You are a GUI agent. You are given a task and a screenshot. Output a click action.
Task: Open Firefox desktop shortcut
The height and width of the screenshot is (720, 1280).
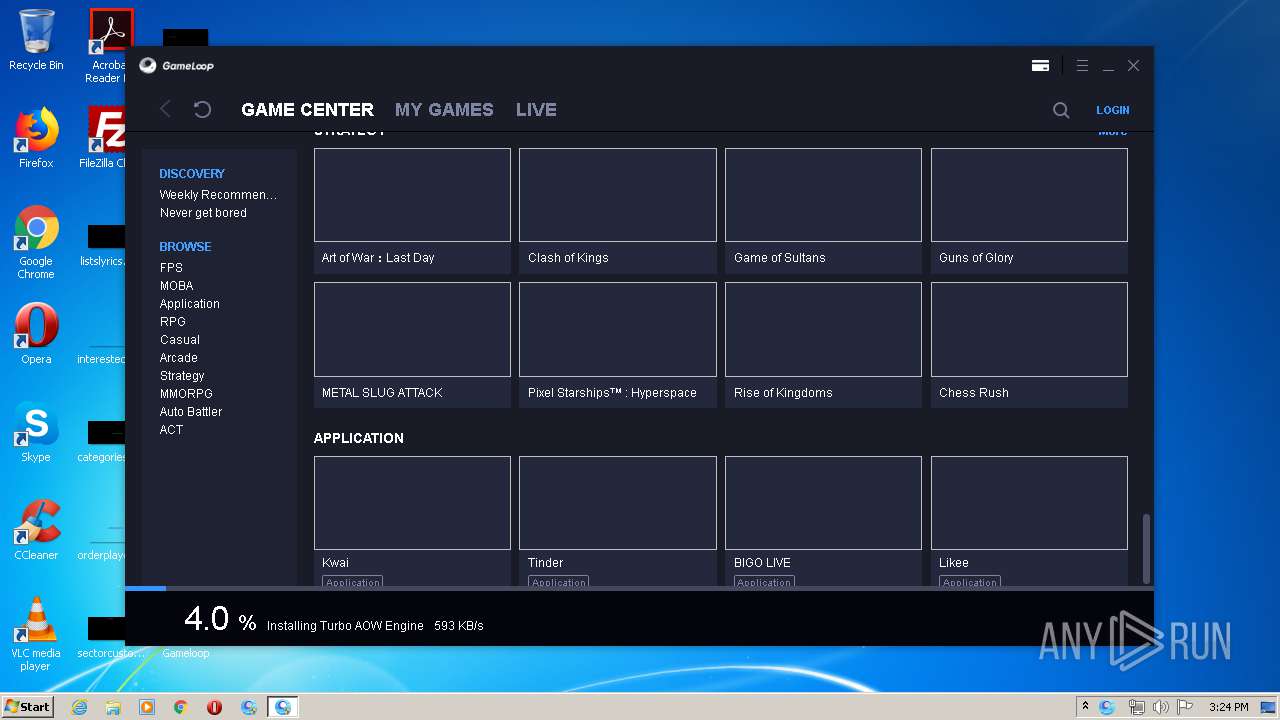(36, 138)
